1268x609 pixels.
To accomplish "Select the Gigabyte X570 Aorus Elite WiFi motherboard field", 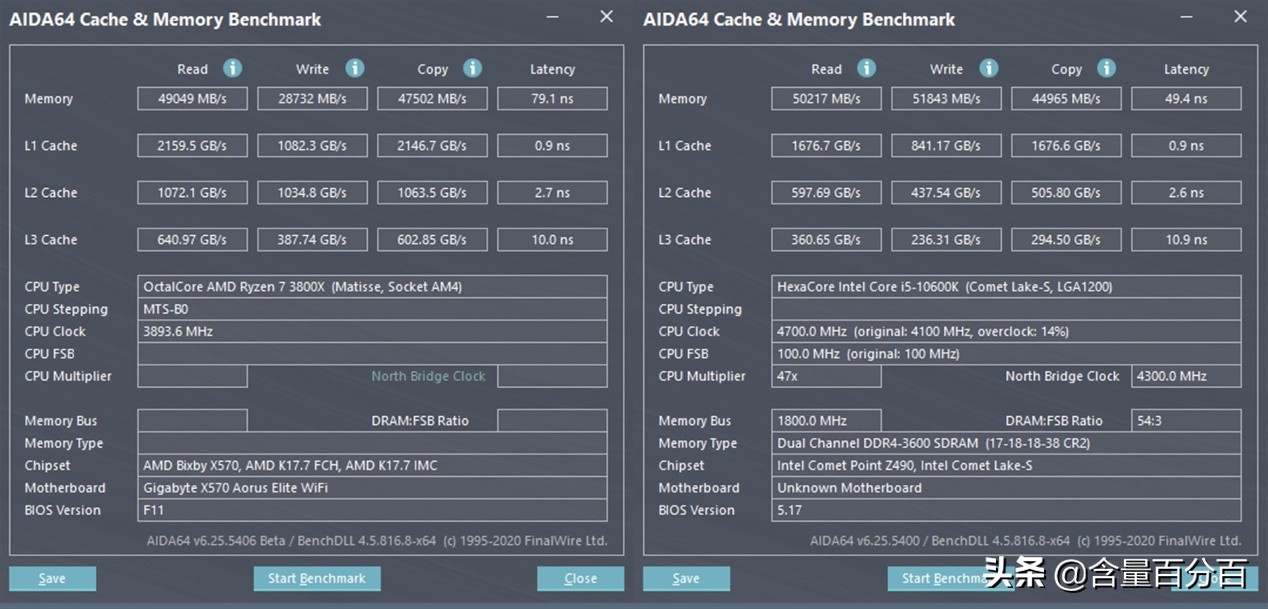I will 372,488.
